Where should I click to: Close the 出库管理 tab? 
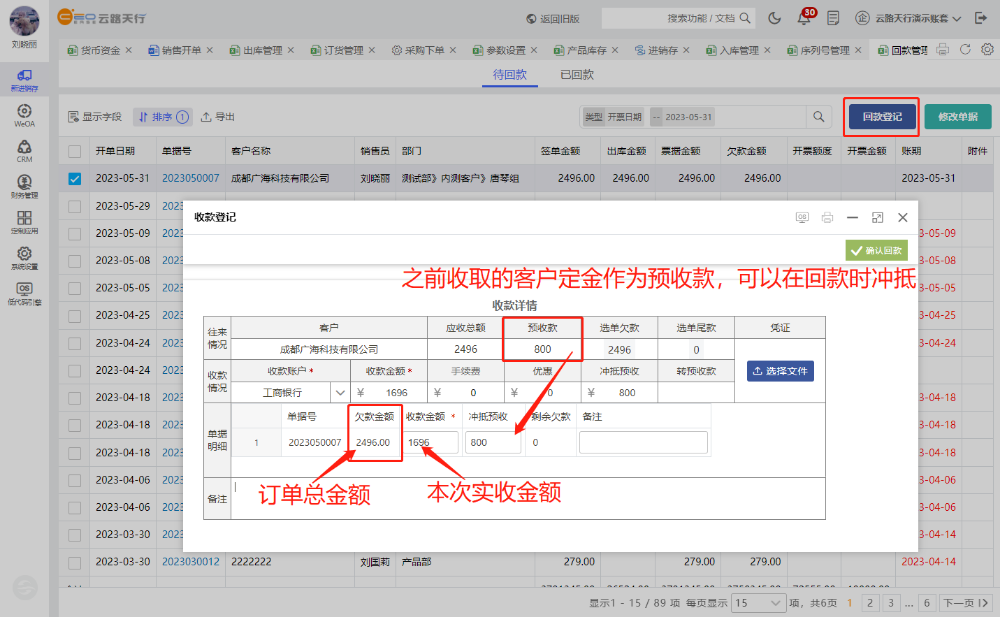coord(290,50)
